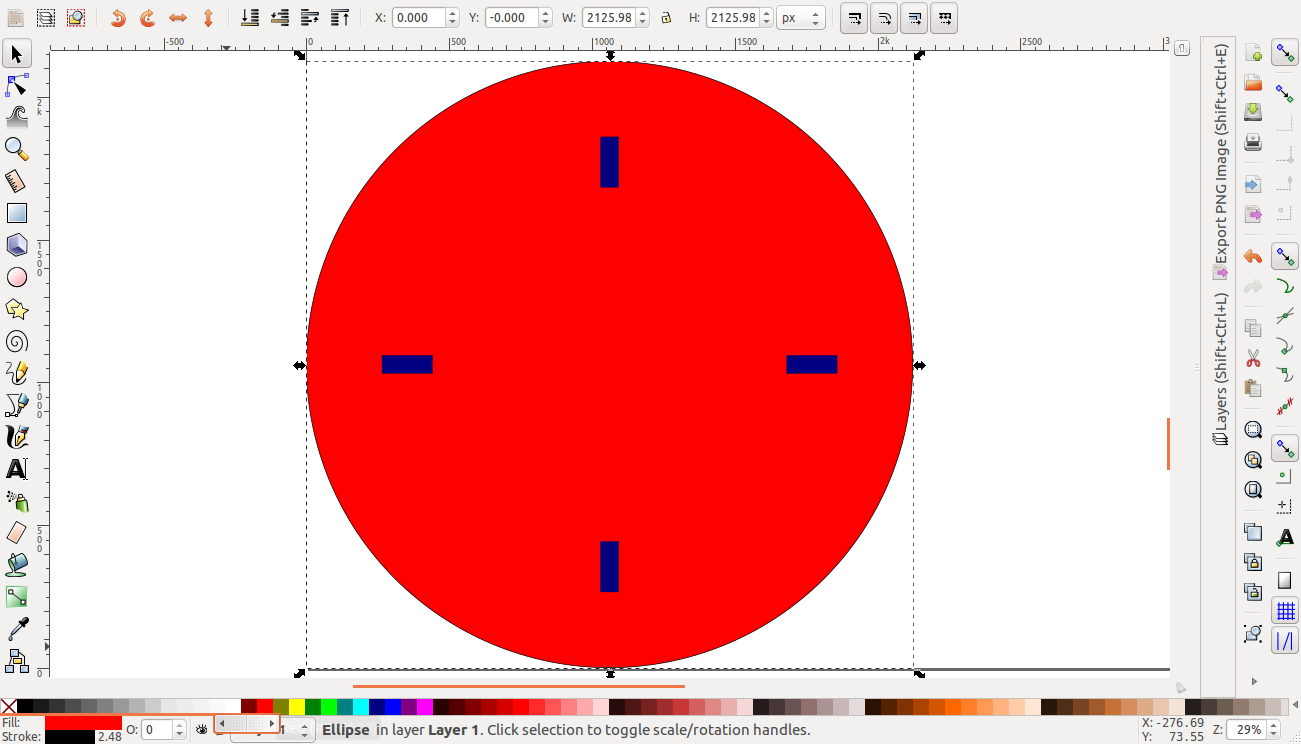Toggle layer visibility eye icon

(202, 730)
